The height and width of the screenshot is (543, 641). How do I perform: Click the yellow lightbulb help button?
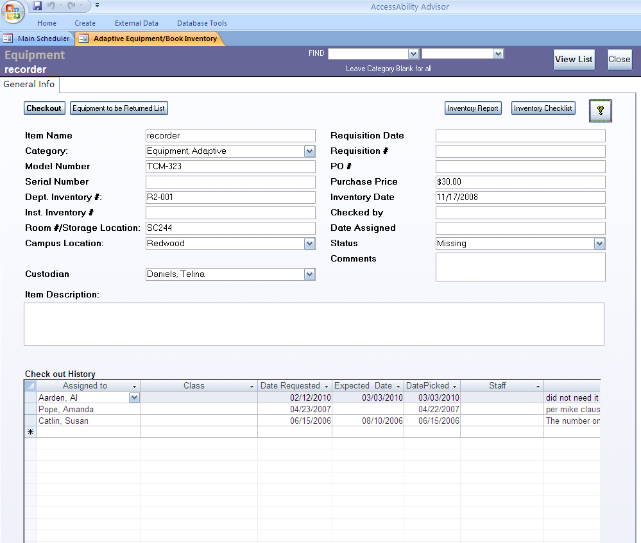[599, 110]
